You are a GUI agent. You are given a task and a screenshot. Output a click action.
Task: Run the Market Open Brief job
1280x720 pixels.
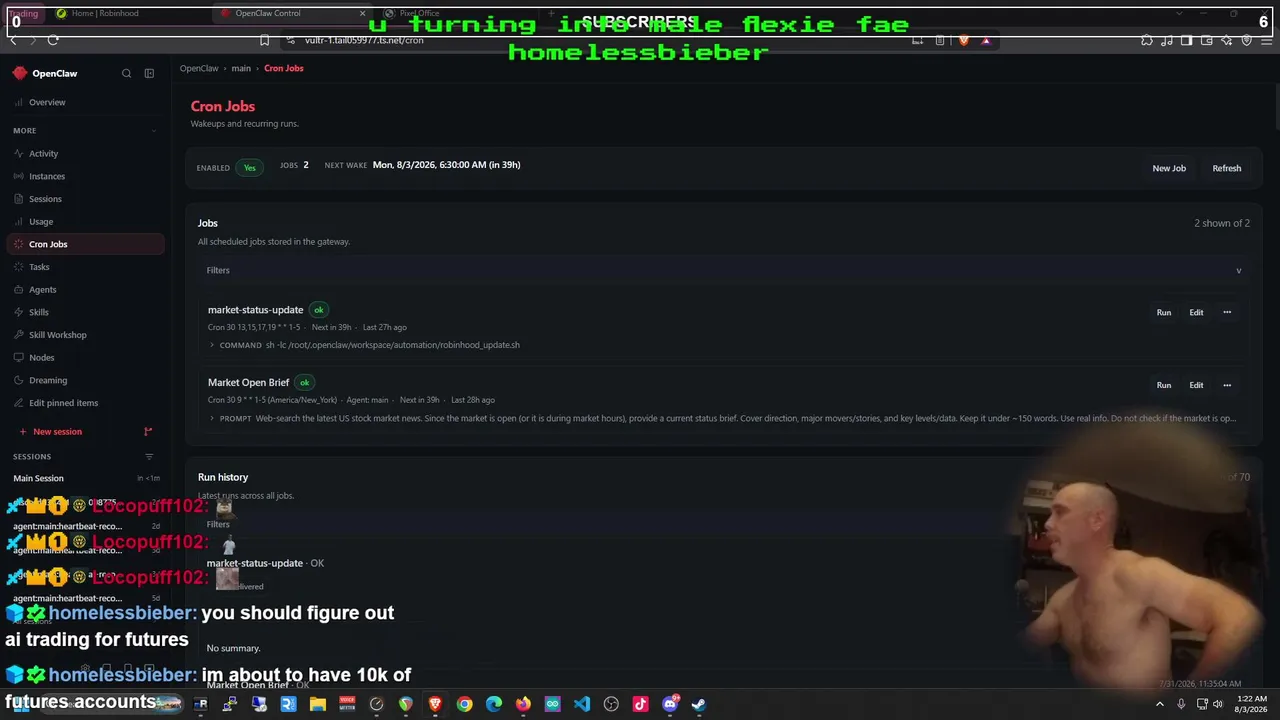click(1164, 385)
